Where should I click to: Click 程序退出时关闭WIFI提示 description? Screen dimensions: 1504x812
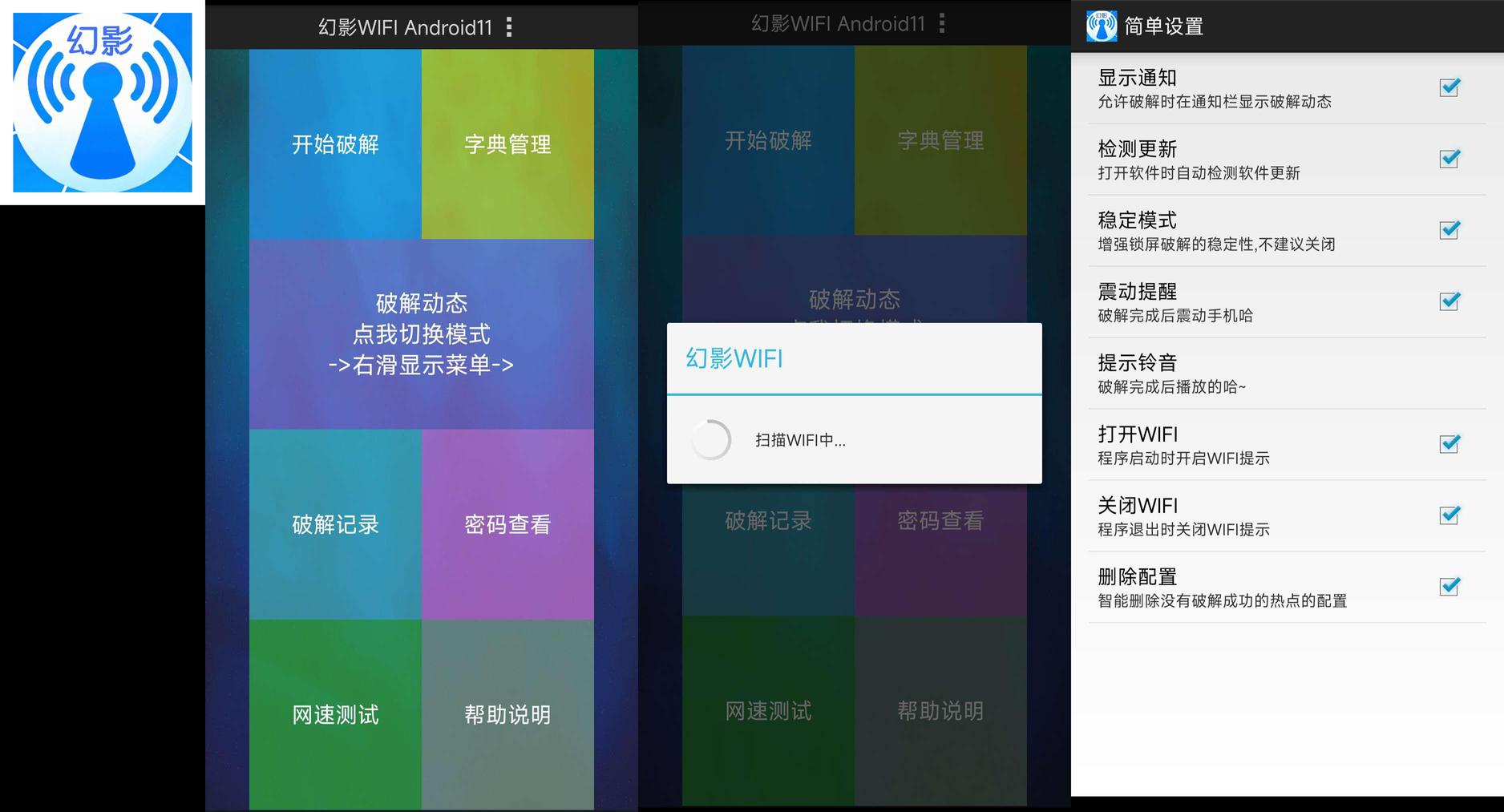(1183, 530)
